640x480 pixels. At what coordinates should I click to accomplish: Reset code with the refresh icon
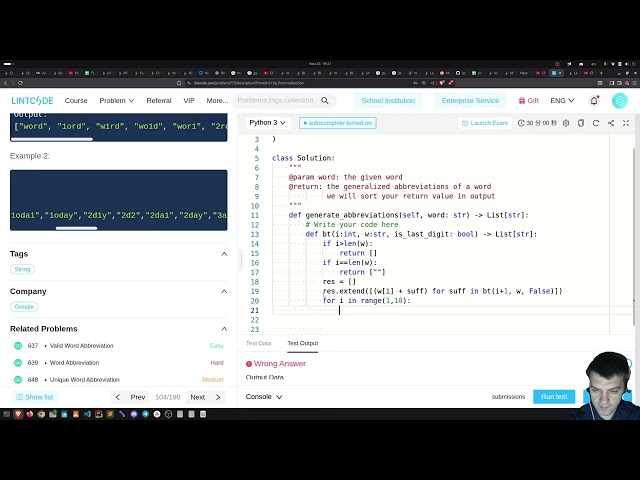pos(596,123)
